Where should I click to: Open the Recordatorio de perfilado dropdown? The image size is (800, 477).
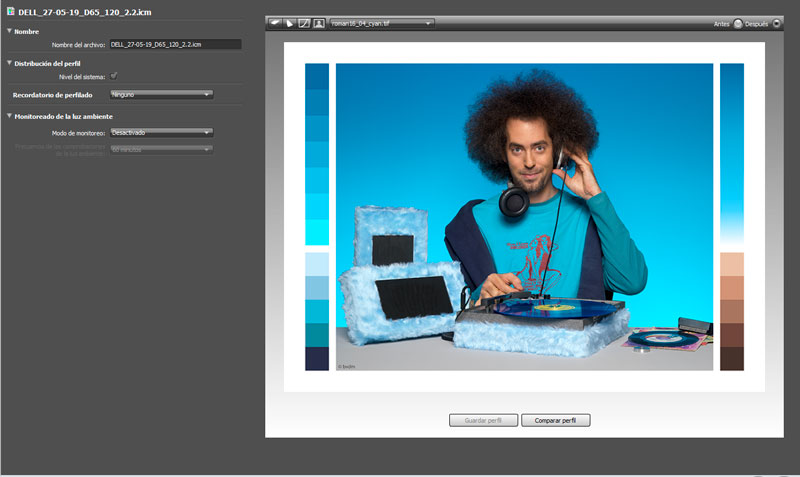click(x=161, y=94)
